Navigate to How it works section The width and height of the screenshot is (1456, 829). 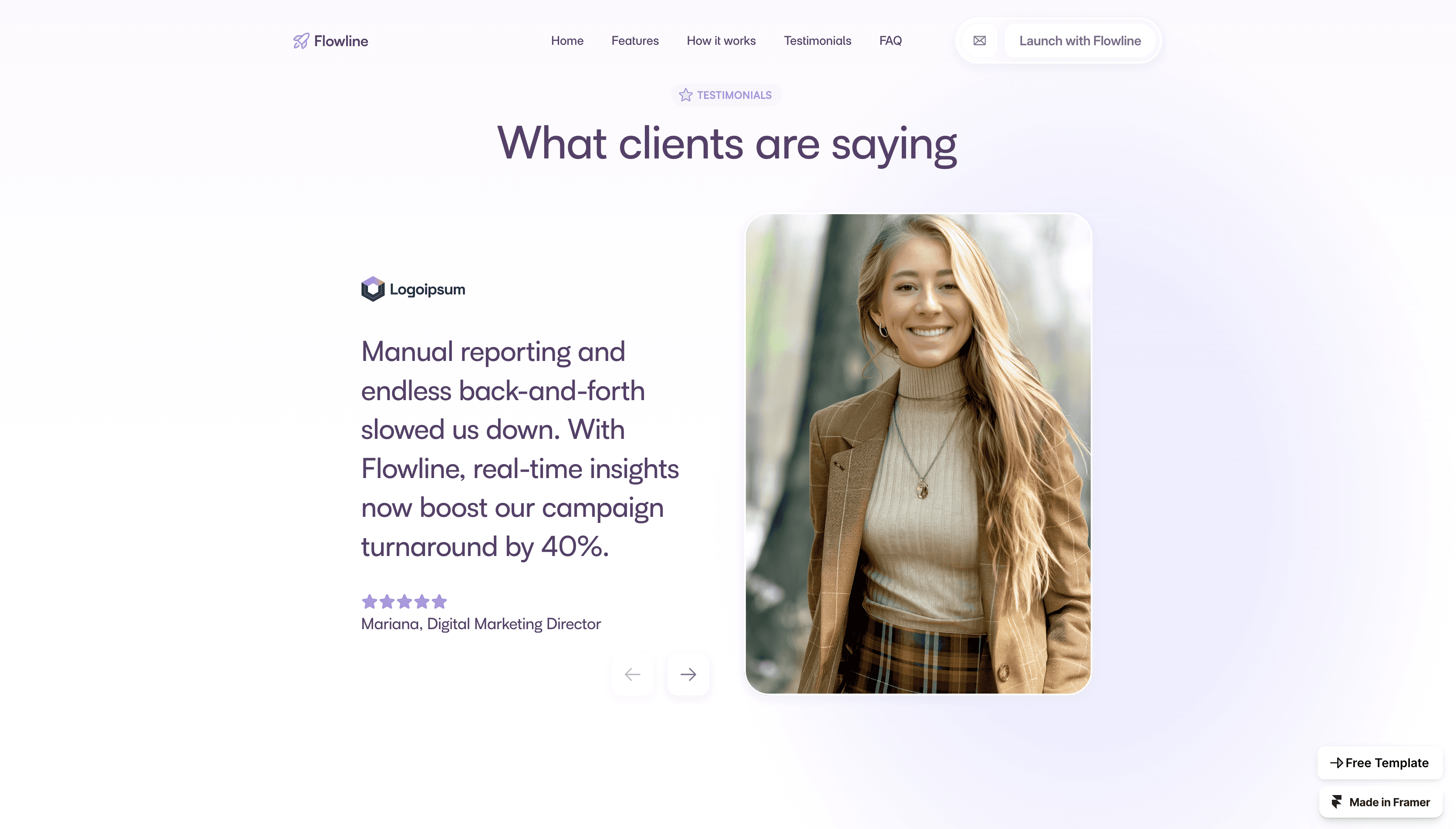721,41
